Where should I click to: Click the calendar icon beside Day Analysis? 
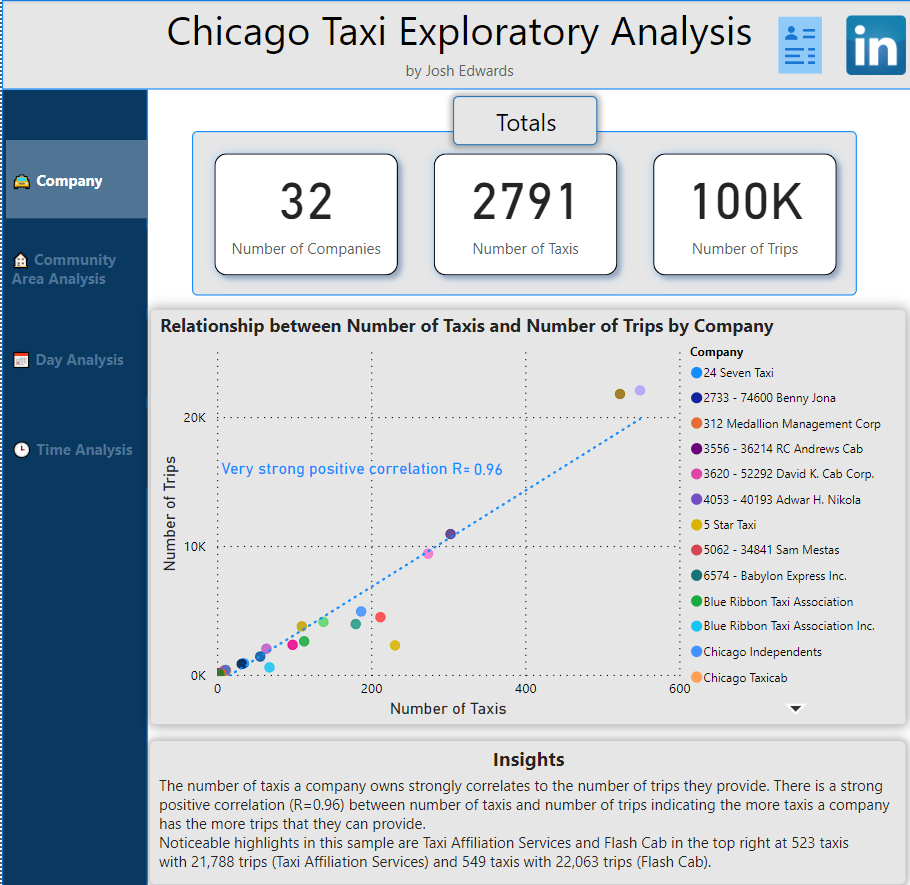[x=21, y=360]
